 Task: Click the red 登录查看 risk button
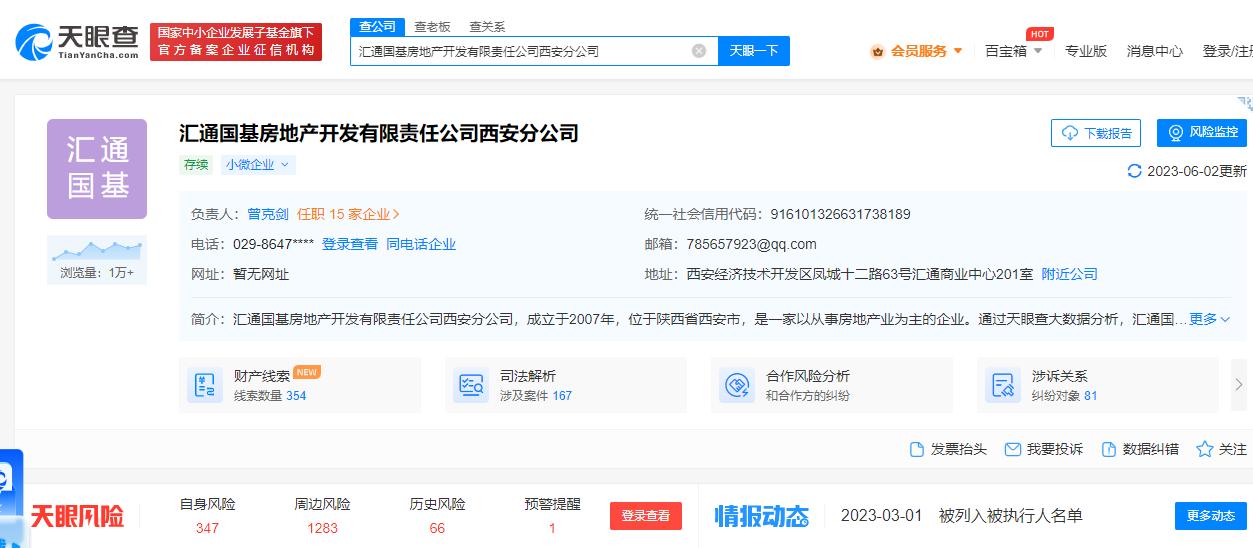[645, 516]
